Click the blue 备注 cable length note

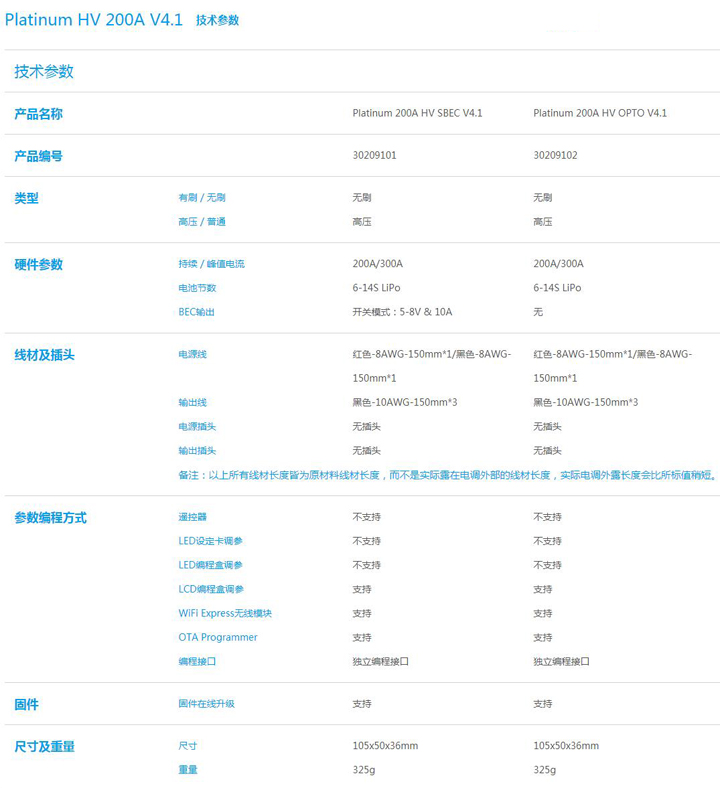tap(446, 475)
